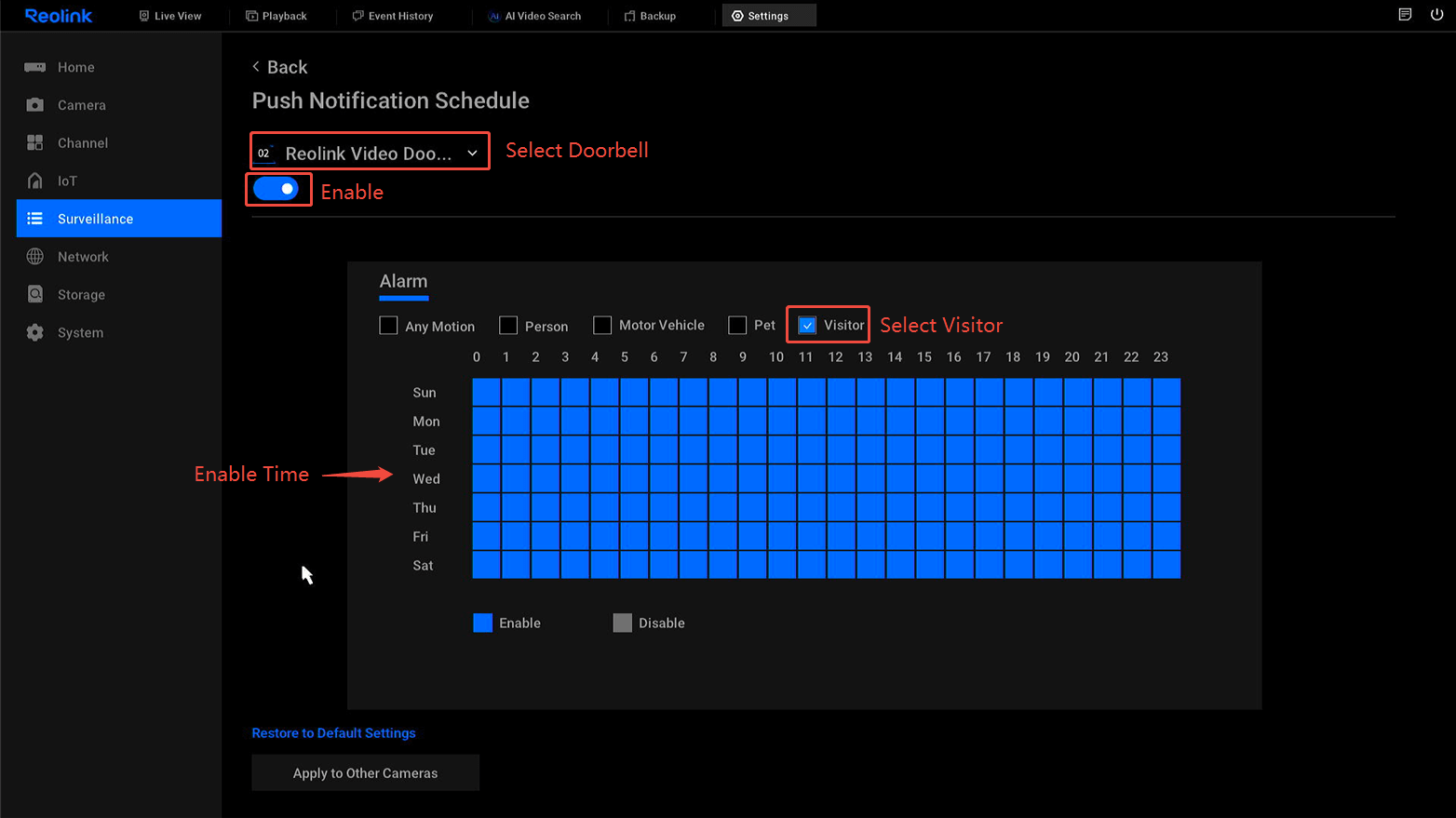Click the Camera icon in sidebar
This screenshot has height=818, width=1456.
(x=35, y=105)
